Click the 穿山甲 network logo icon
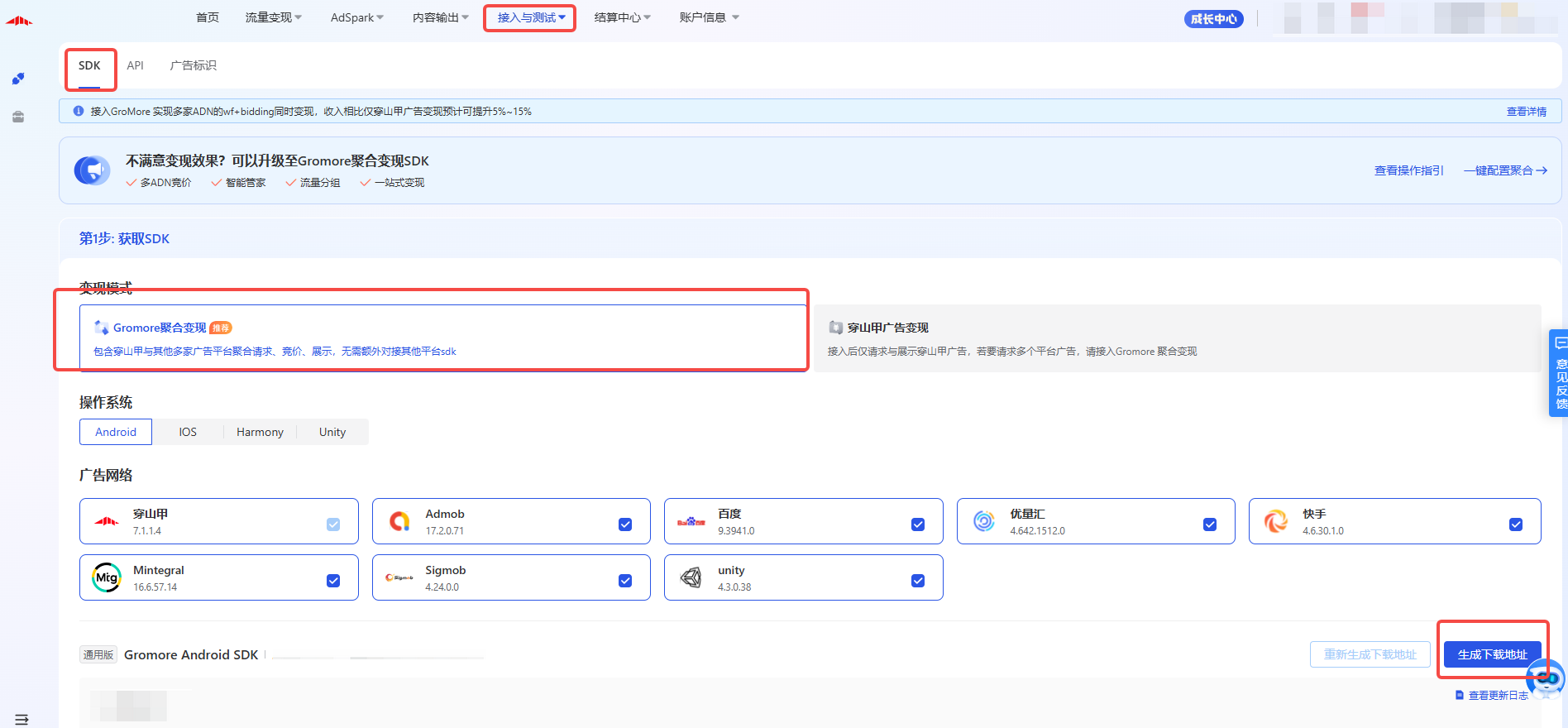Viewport: 1568px width, 728px height. coord(107,521)
